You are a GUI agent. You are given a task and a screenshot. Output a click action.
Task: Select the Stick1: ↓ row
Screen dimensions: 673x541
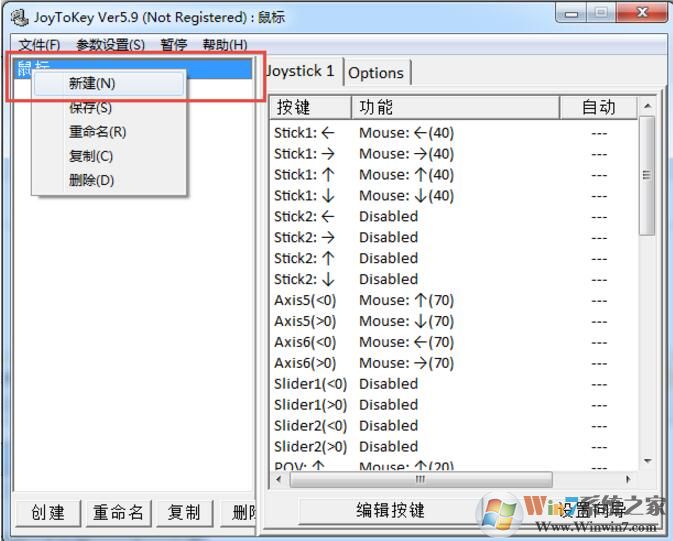[x=454, y=196]
